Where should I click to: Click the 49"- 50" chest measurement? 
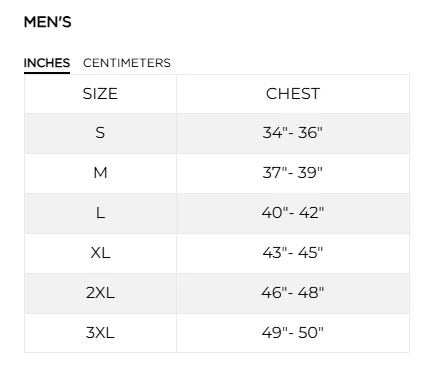(x=293, y=333)
